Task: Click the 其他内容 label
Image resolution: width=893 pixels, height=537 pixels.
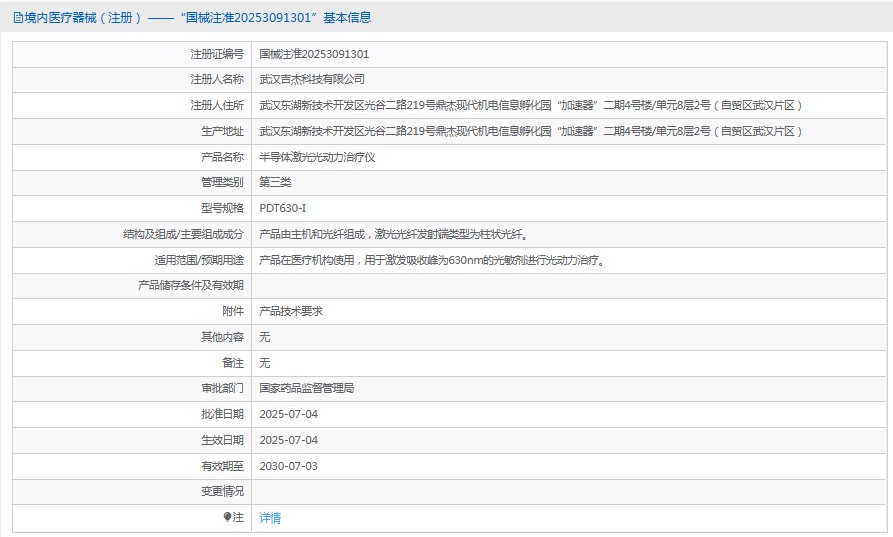Action: 222,337
